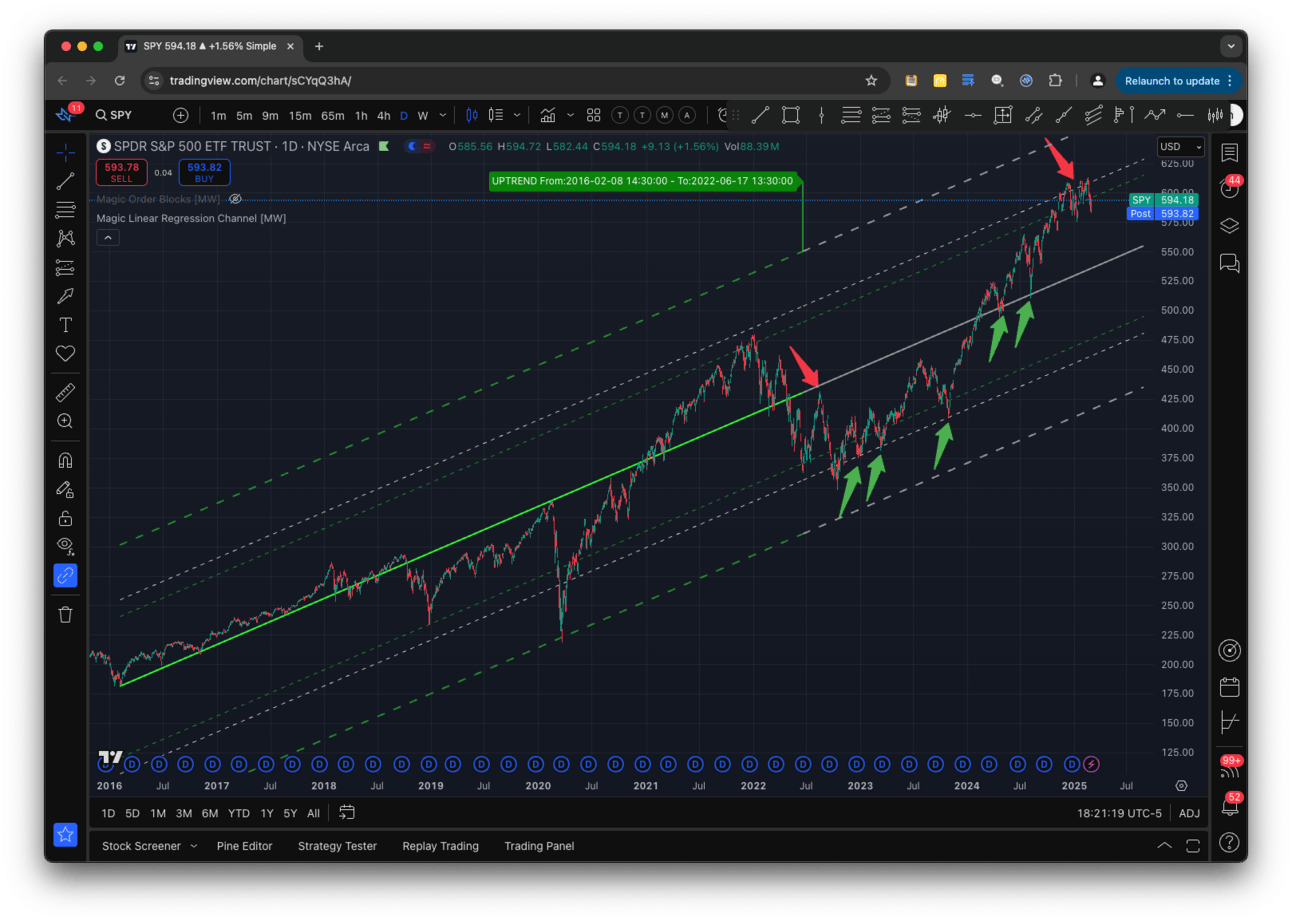Open the Indicators menu
Screen dimensions: 1292x921
coord(548,115)
